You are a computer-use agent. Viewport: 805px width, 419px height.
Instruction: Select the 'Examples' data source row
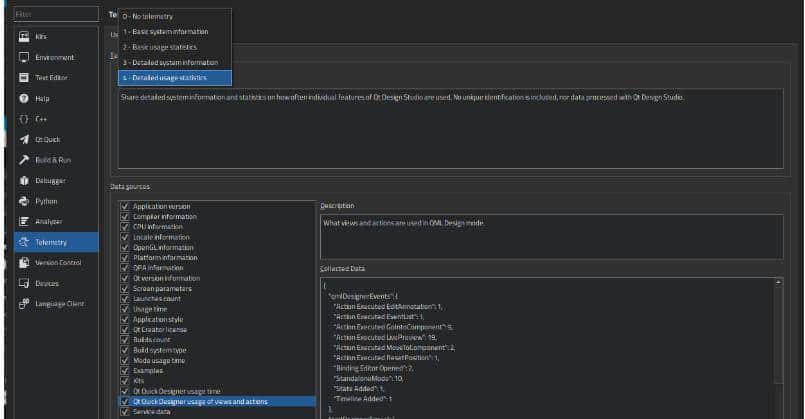[217, 371]
